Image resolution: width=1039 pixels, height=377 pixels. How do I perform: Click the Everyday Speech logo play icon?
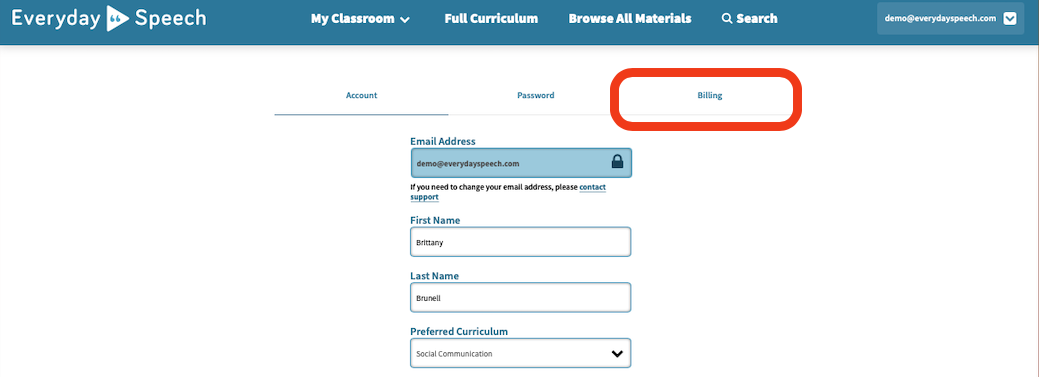(118, 19)
